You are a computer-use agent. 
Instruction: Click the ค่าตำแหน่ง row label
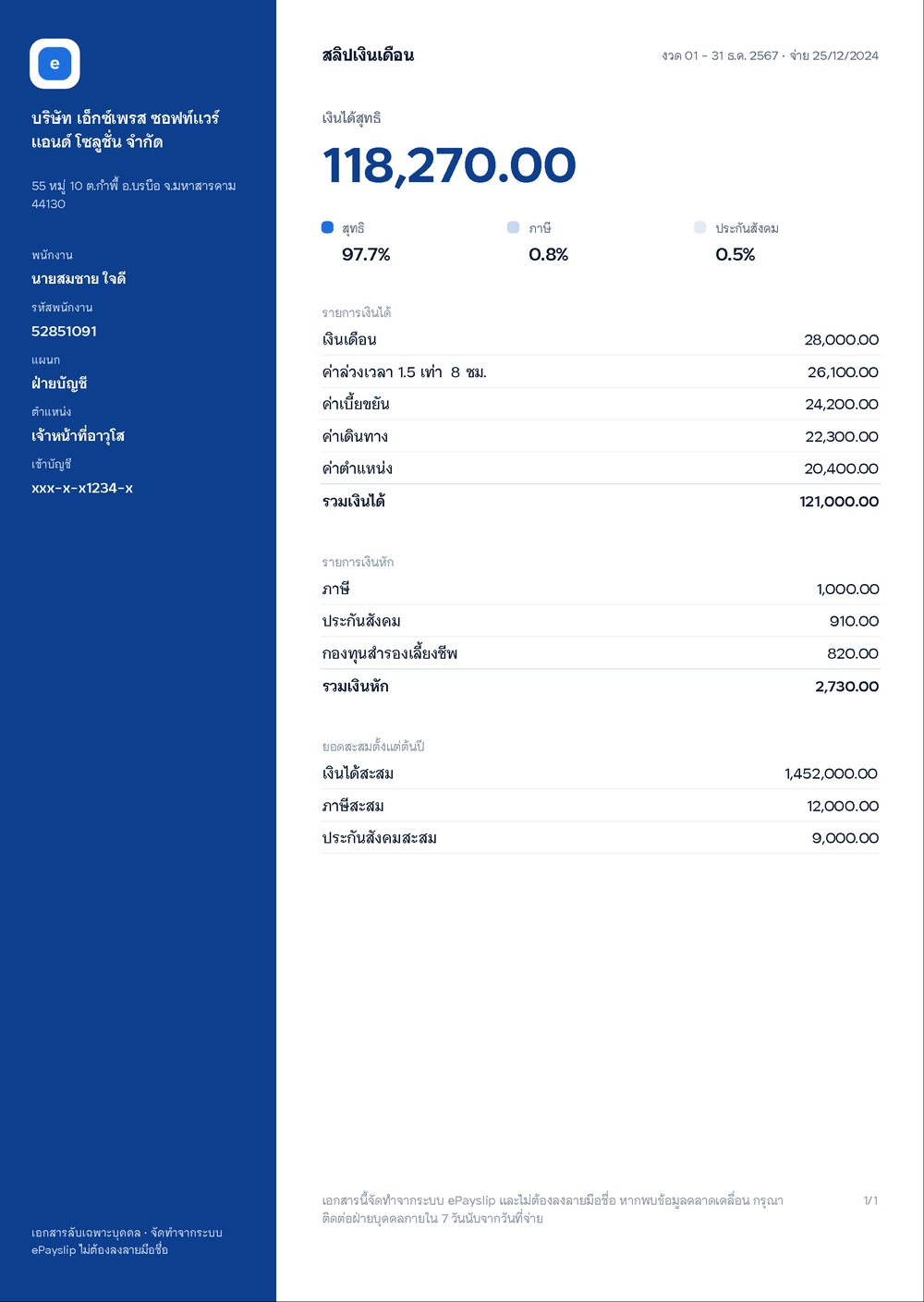coord(358,469)
